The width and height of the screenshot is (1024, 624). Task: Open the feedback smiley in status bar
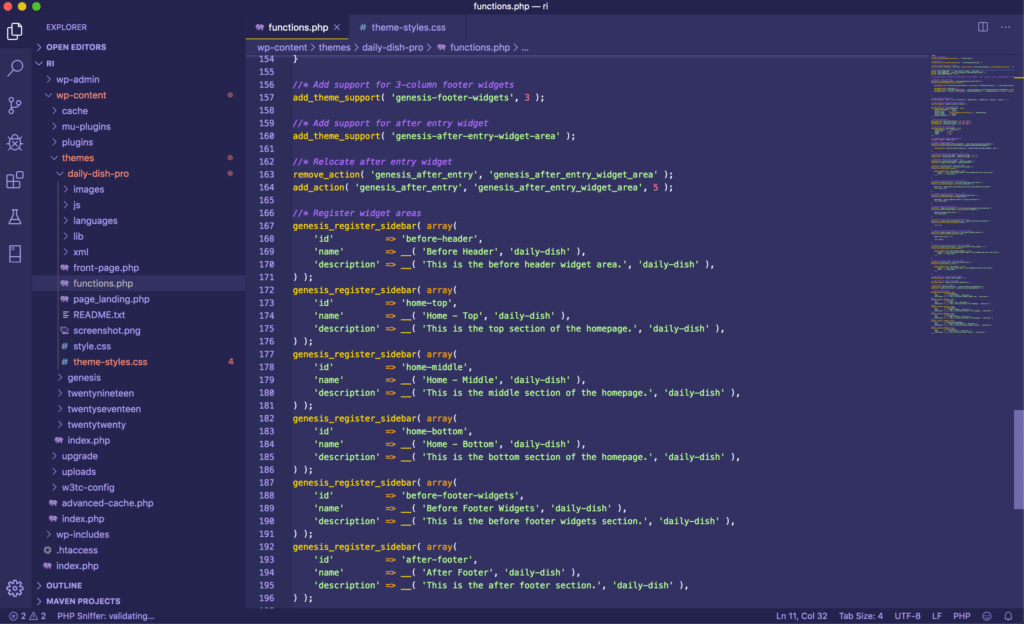click(987, 616)
